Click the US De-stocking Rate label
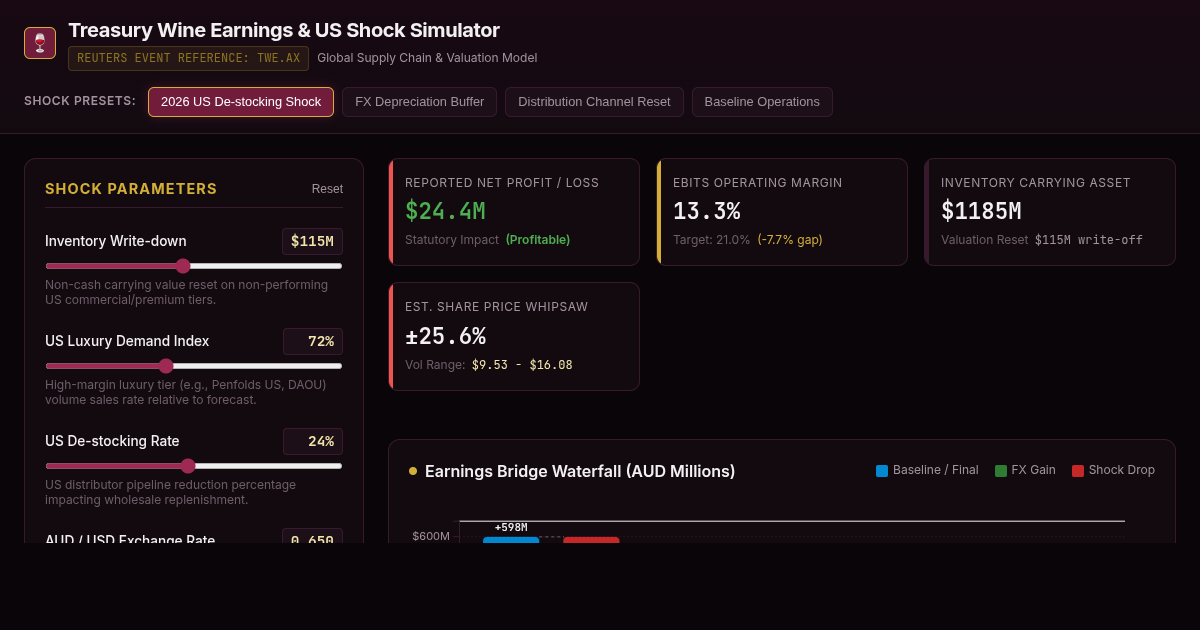Viewport: 1200px width, 630px height. [112, 441]
